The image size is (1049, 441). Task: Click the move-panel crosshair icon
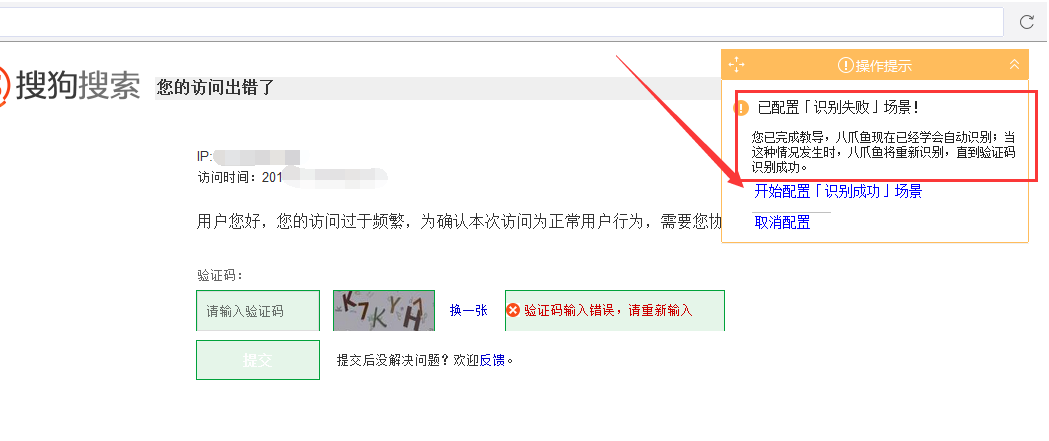[x=737, y=65]
